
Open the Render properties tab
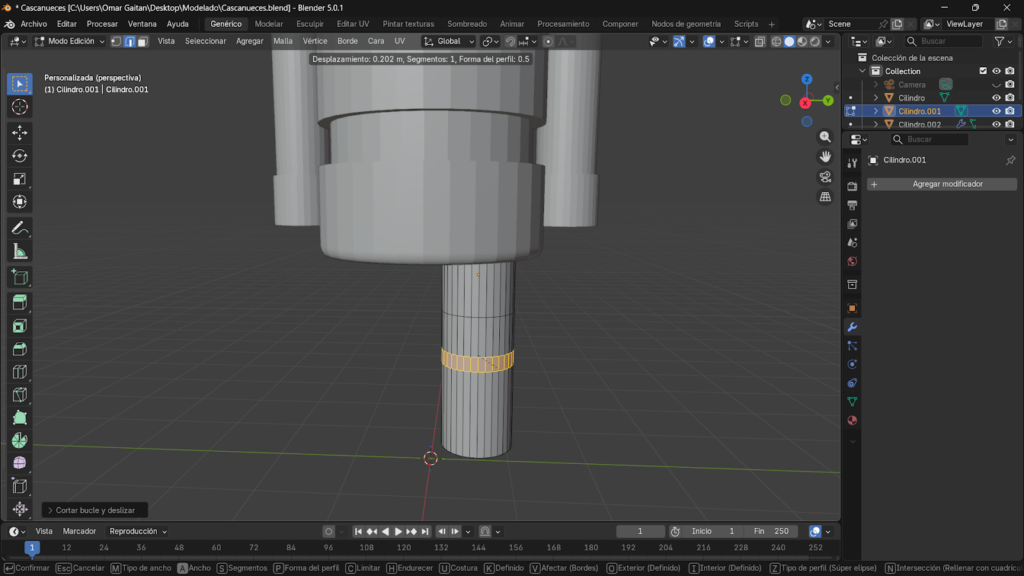pos(852,185)
